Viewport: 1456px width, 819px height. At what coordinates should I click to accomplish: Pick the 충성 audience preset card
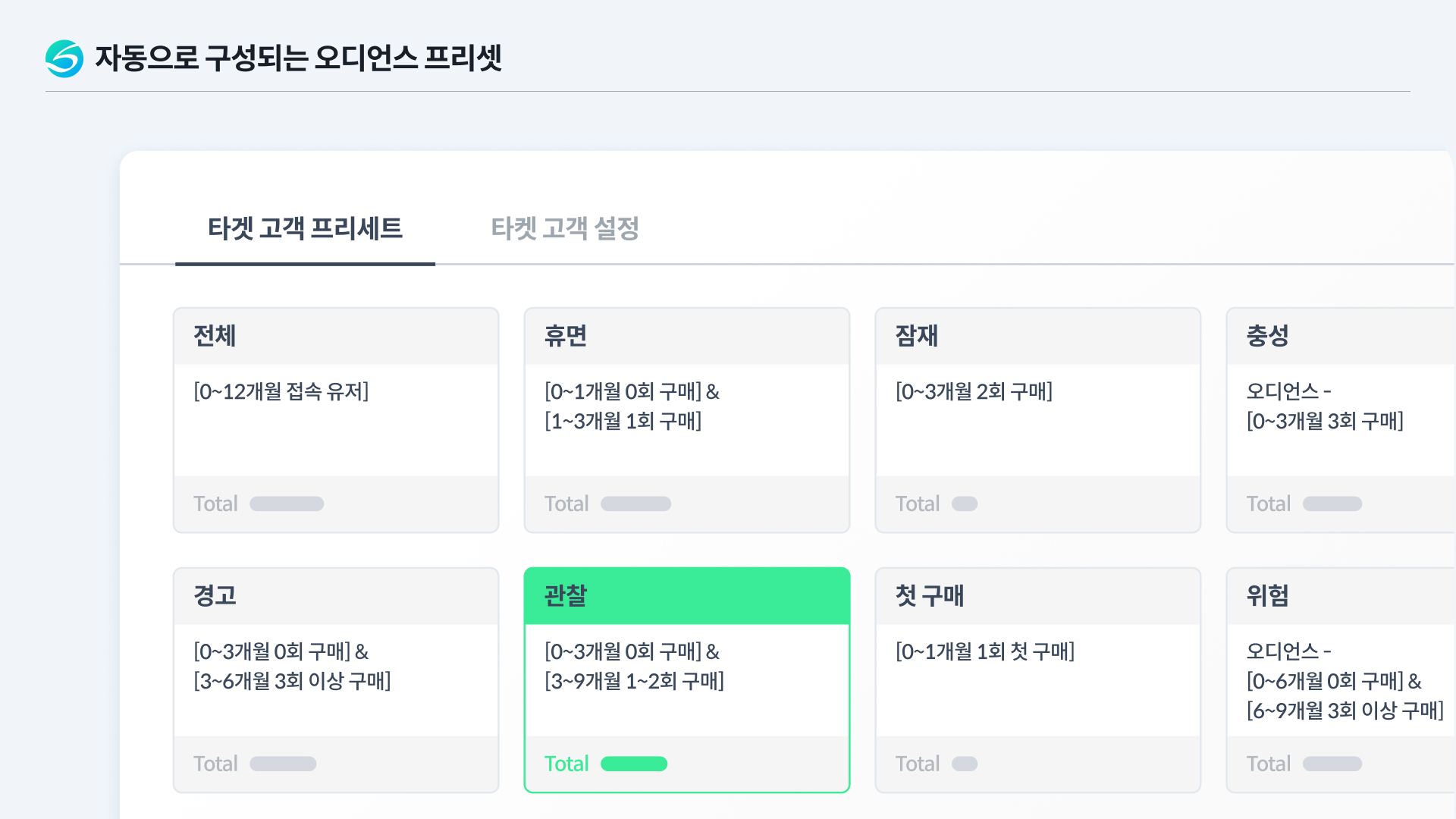pos(1341,419)
